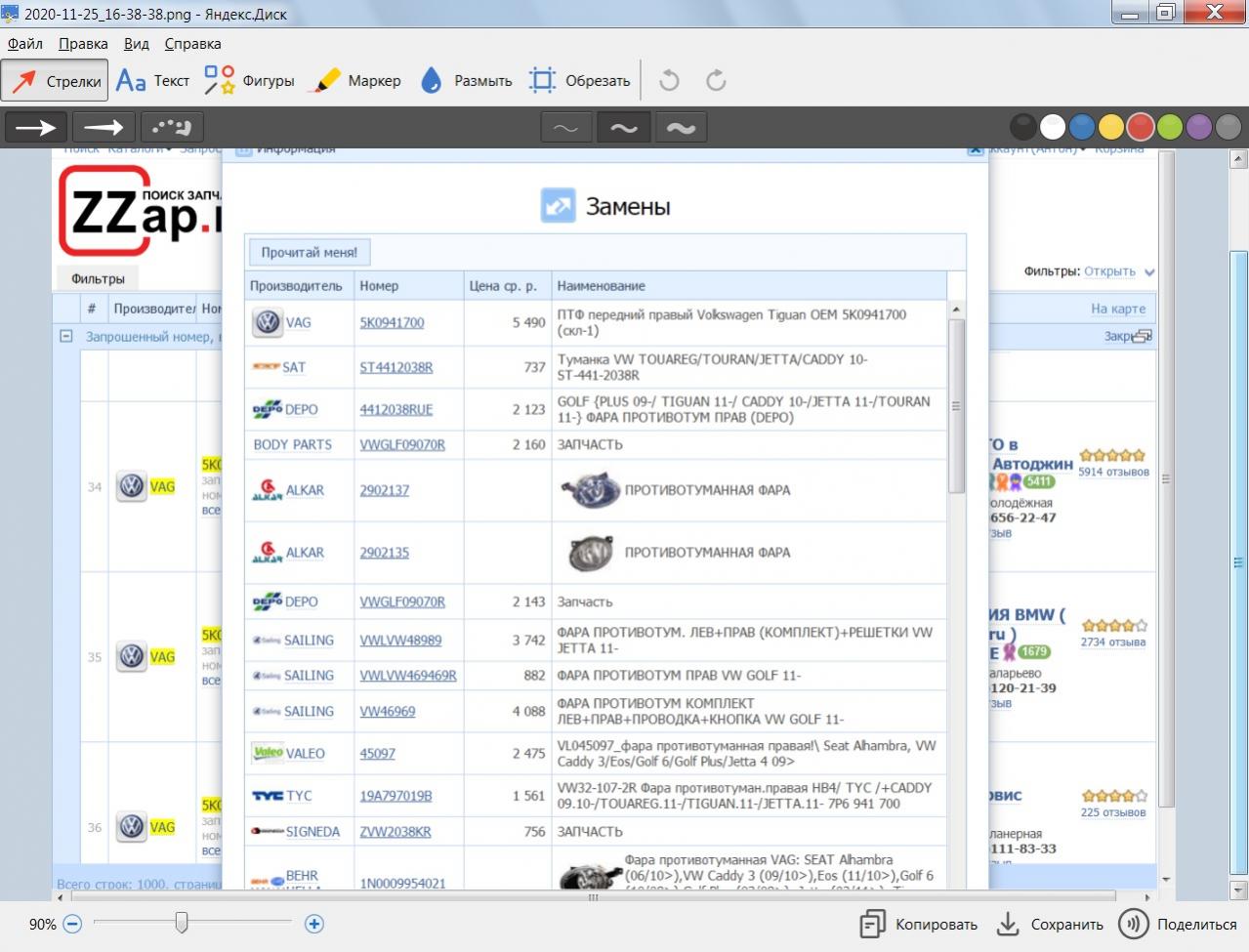Click the Фильтры tab on ZZap page
This screenshot has width=1249, height=952.
pos(98,278)
